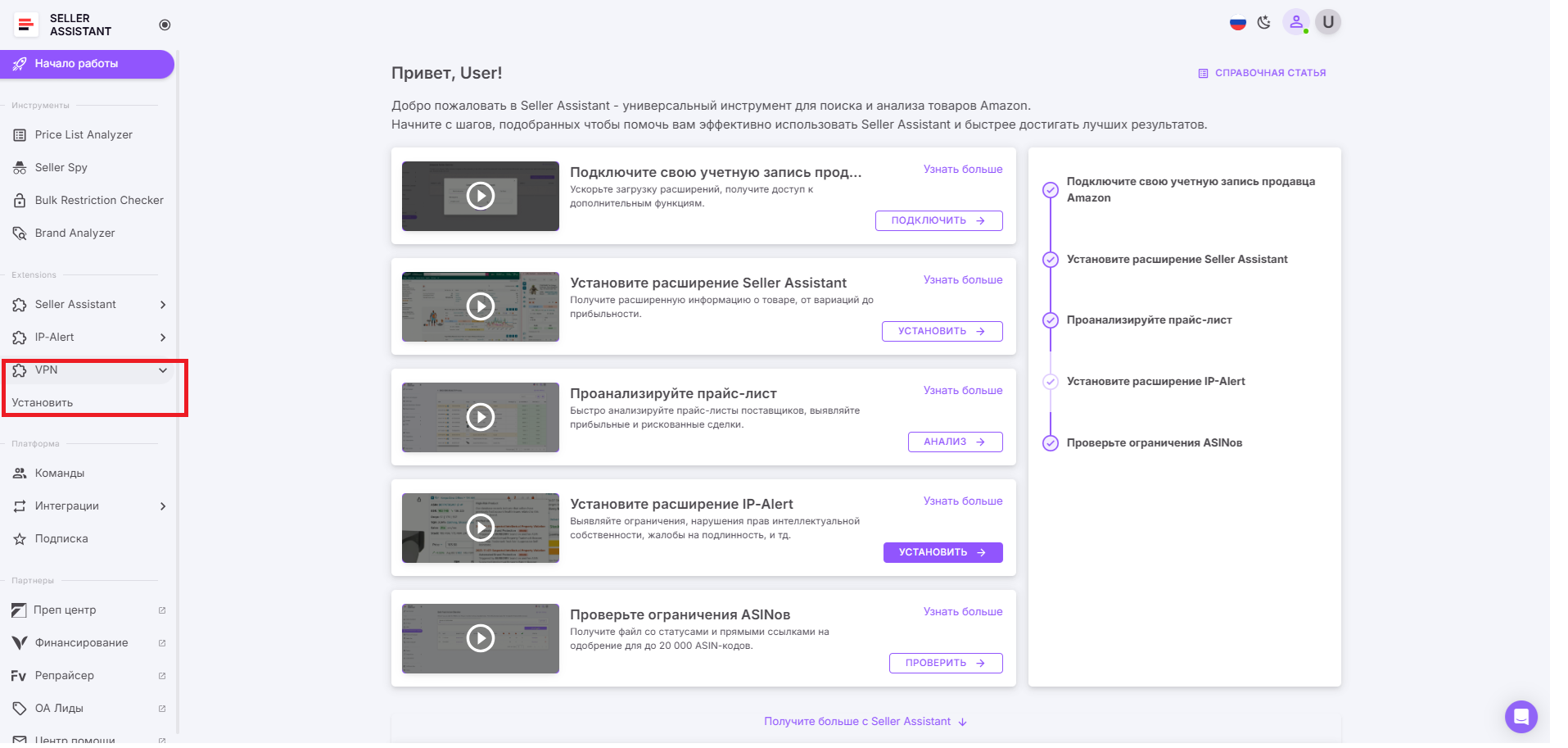The image size is (1568, 748).
Task: Open the account status indicator icon
Action: pyautogui.click(x=1296, y=22)
